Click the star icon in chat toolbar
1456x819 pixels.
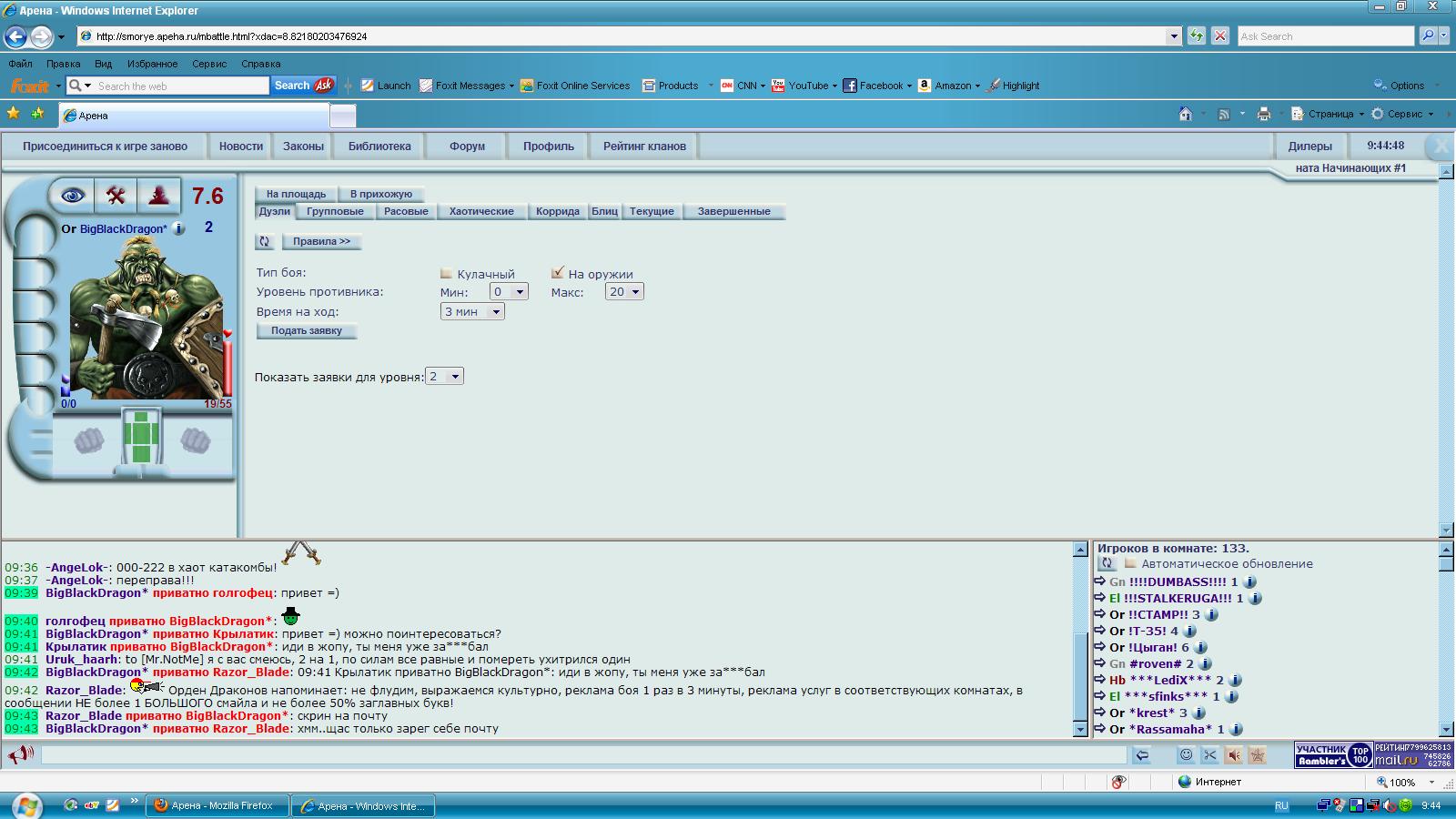(x=1258, y=755)
